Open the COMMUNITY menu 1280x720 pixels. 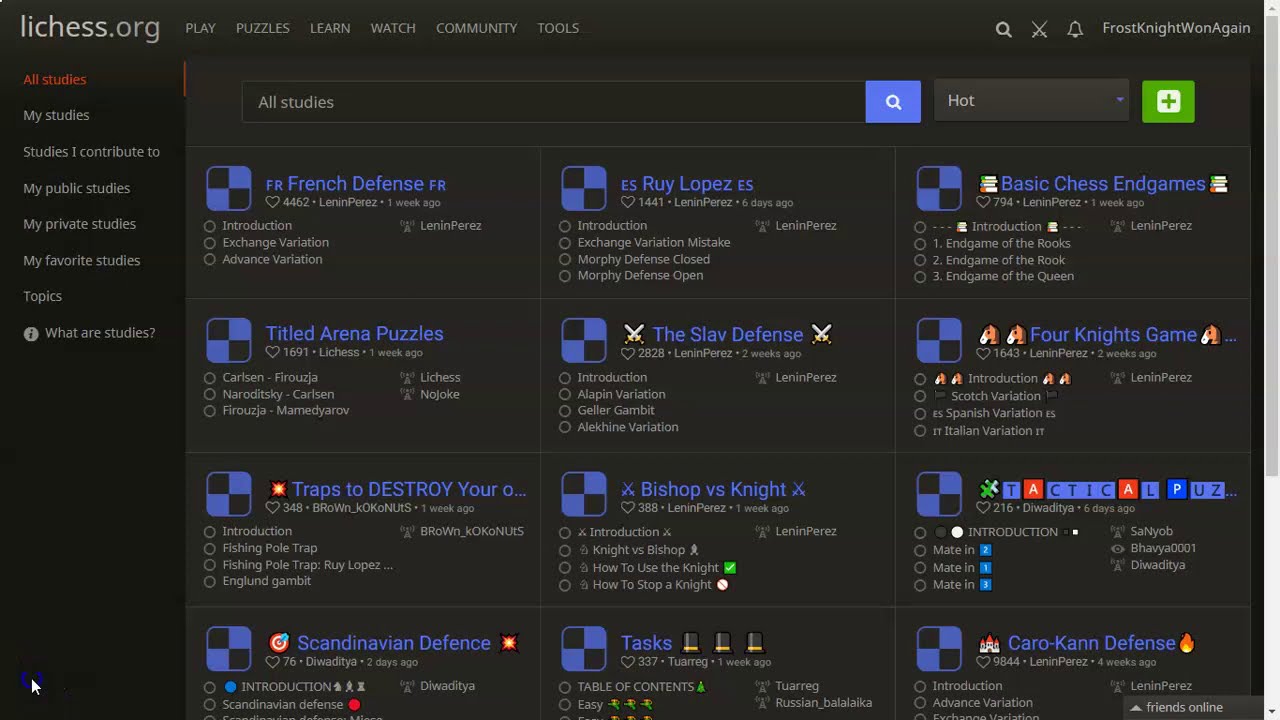pyautogui.click(x=476, y=28)
